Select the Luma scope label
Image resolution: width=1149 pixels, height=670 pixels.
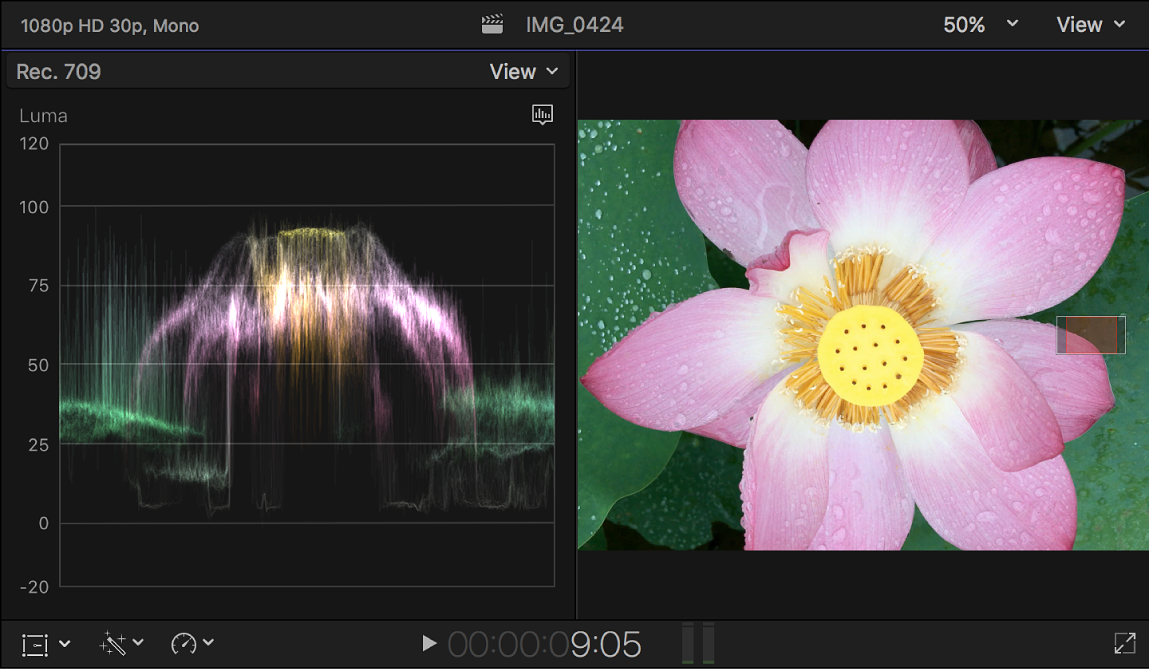43,115
